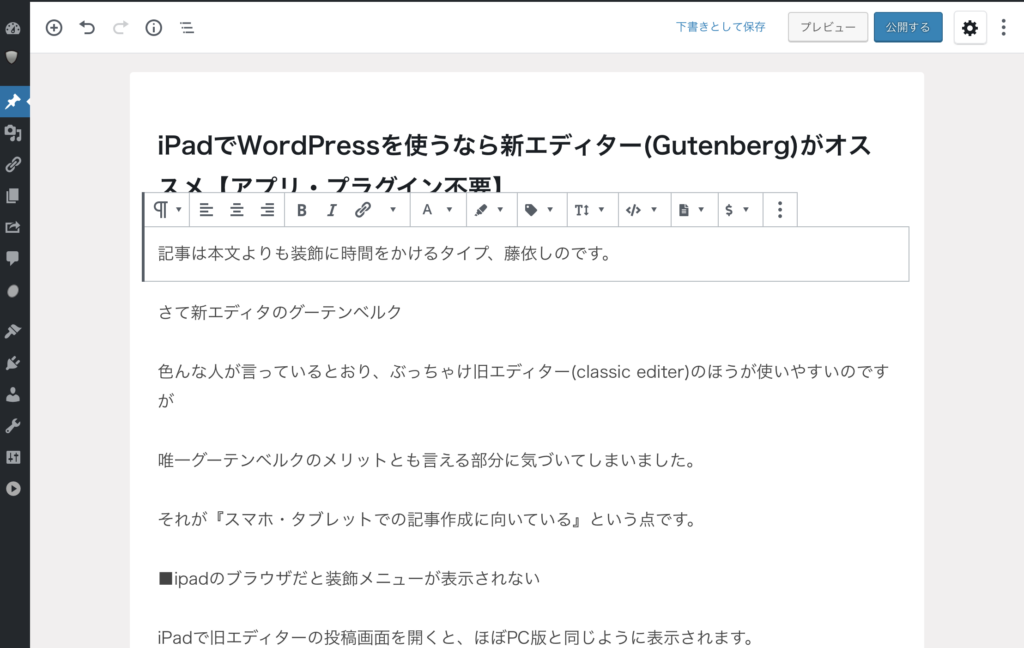Click the paragraph mentioning classic editer

[523, 385]
